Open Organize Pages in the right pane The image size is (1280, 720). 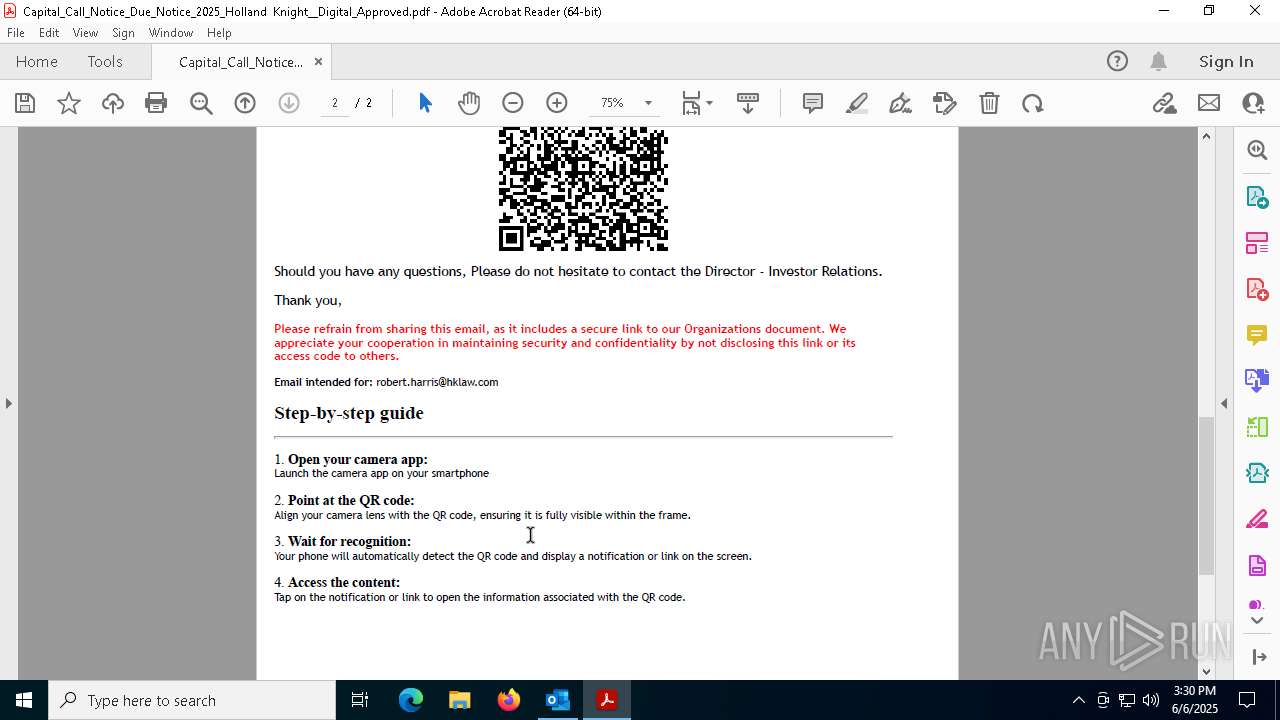pyautogui.click(x=1257, y=243)
